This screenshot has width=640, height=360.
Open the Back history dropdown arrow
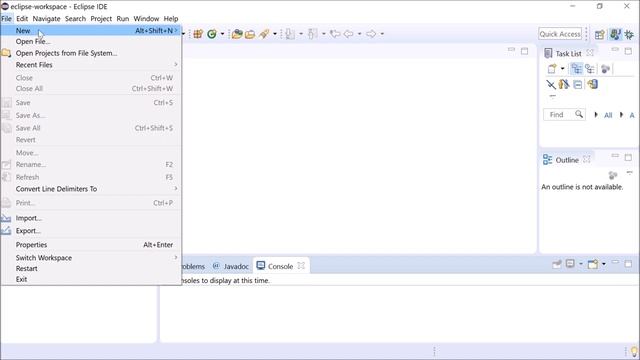(x=360, y=34)
